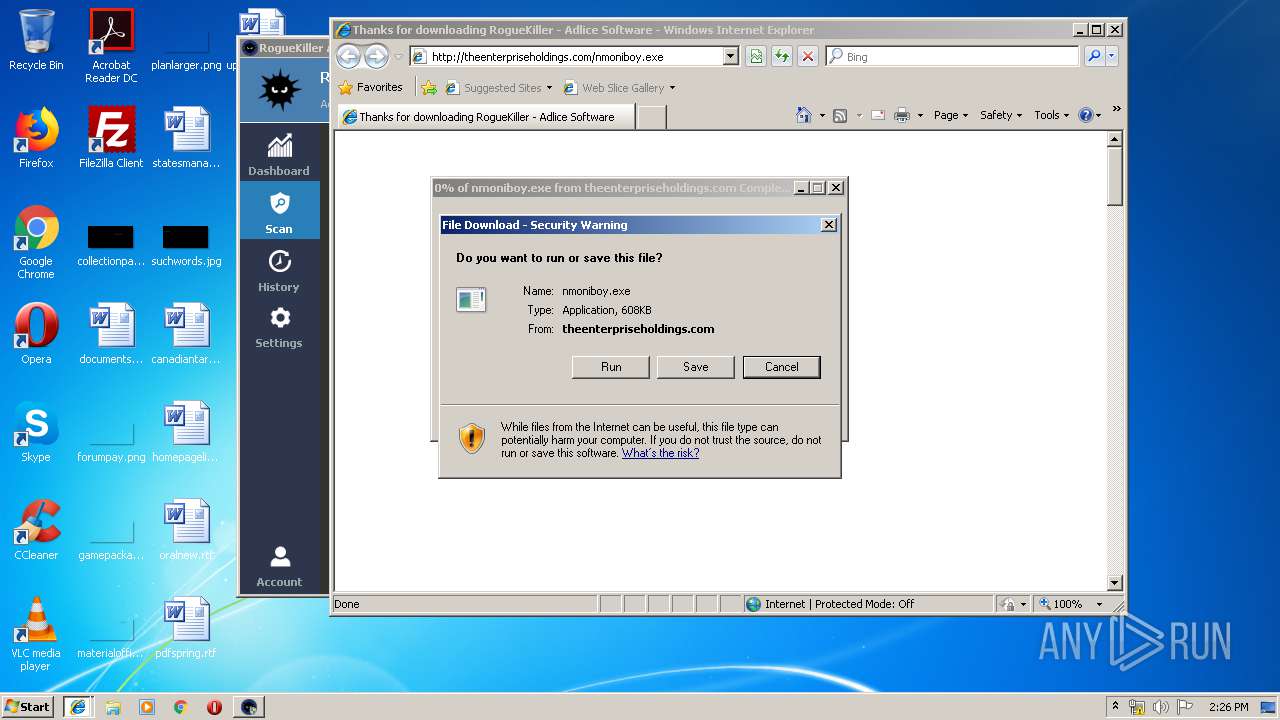
Task: Open the What's the risk? link
Action: pyautogui.click(x=660, y=453)
